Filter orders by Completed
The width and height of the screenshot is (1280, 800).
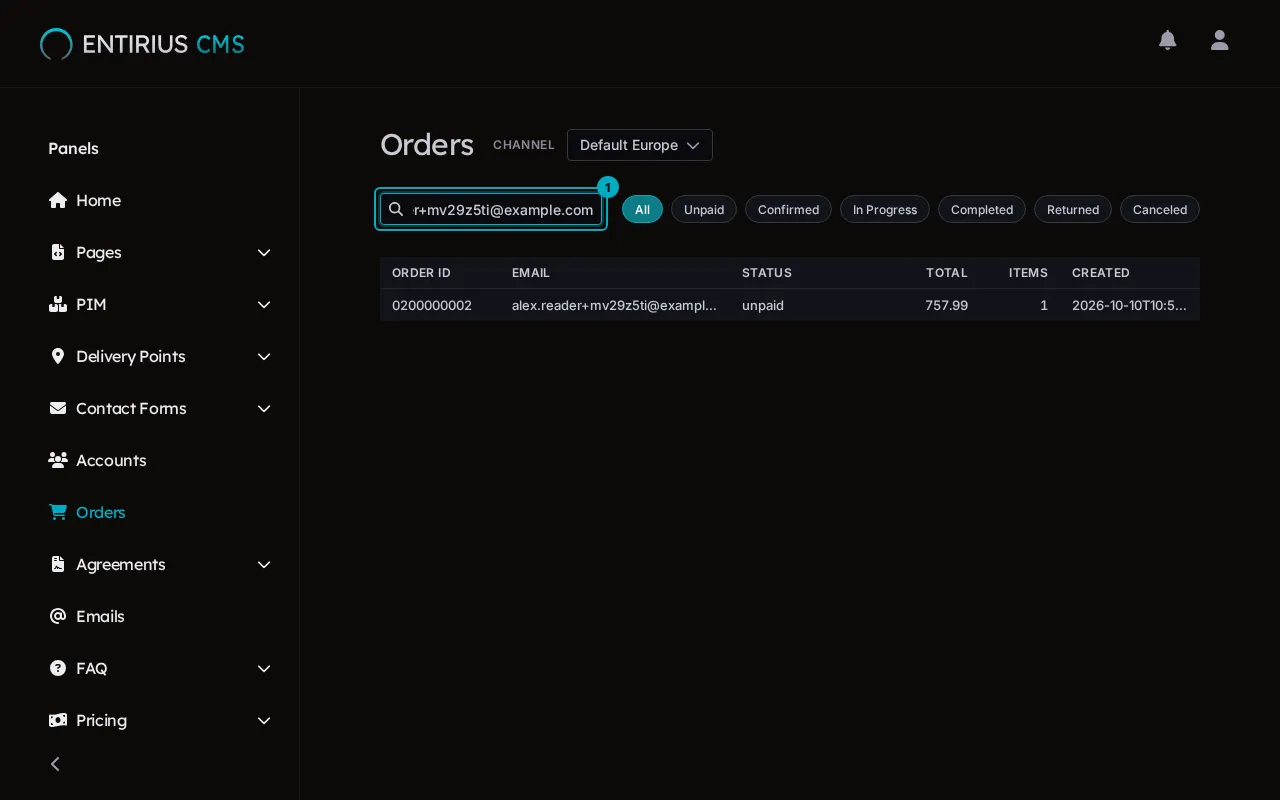(982, 209)
